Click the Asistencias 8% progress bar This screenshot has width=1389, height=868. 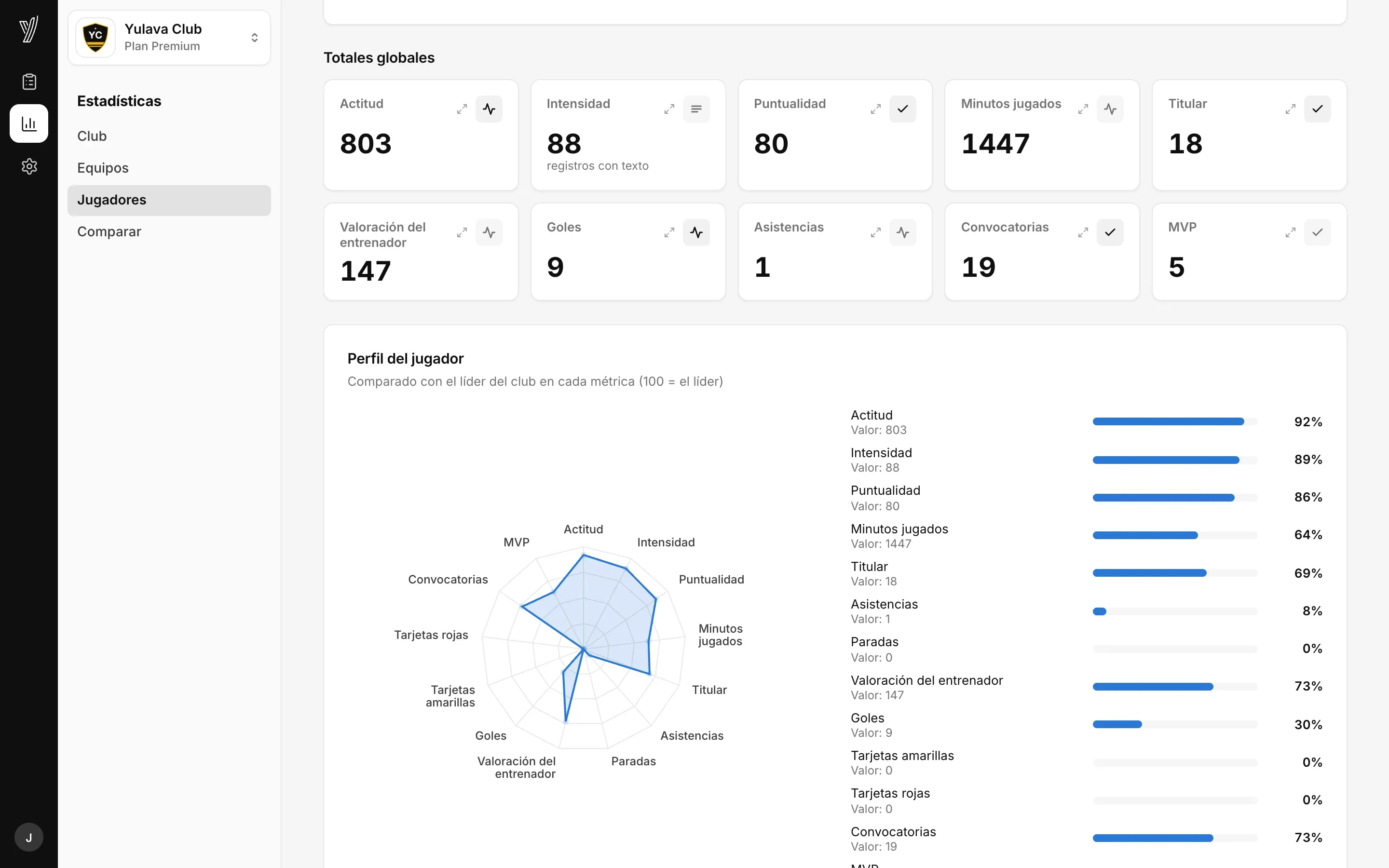pyautogui.click(x=1175, y=611)
